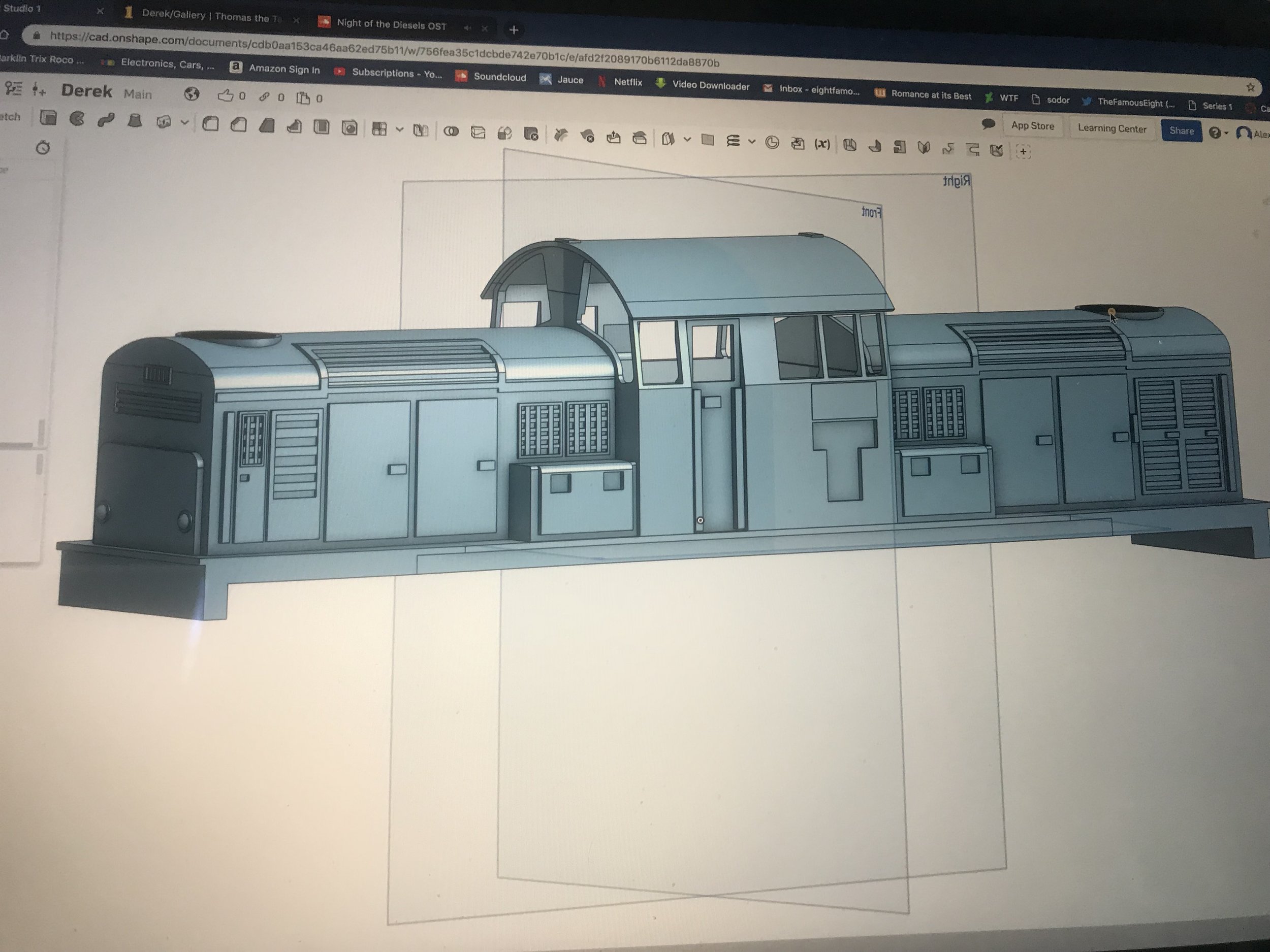The width and height of the screenshot is (1270, 952).
Task: Select the Fillet tool
Action: pos(211,124)
